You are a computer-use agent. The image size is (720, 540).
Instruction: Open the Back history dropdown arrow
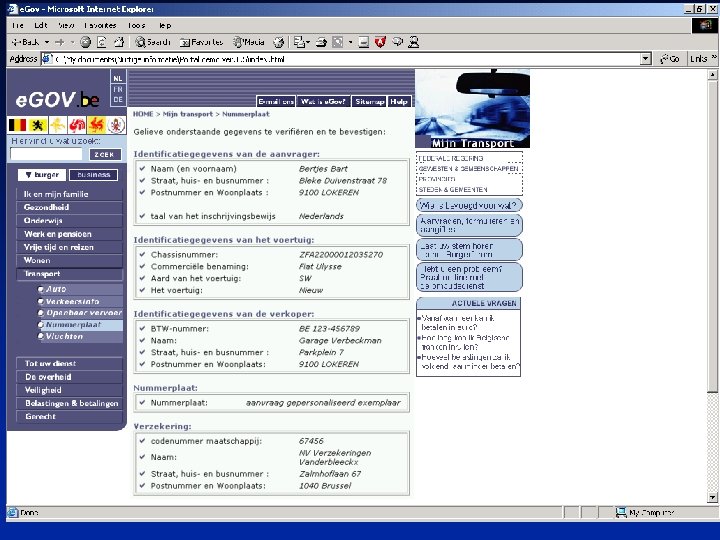(x=47, y=42)
